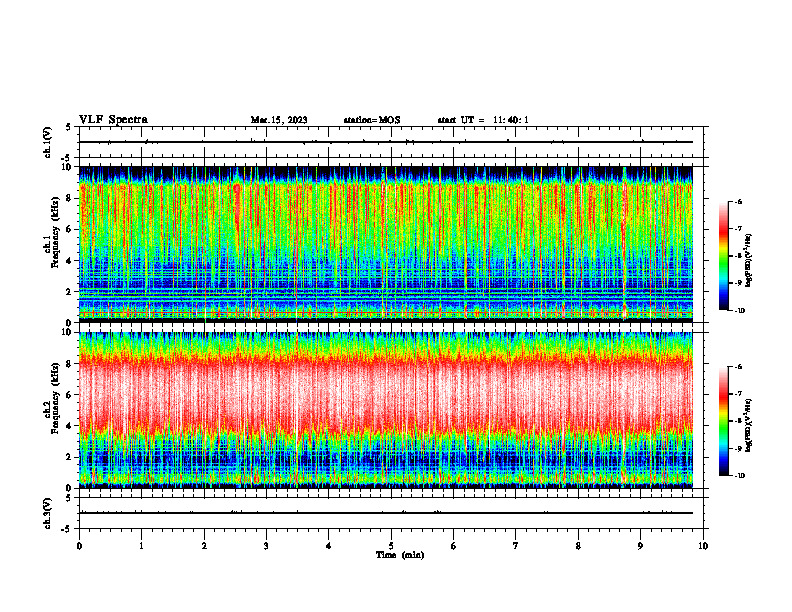This screenshot has width=792, height=612.
Task: Click time-axis tick label "7"
Action: (x=516, y=546)
